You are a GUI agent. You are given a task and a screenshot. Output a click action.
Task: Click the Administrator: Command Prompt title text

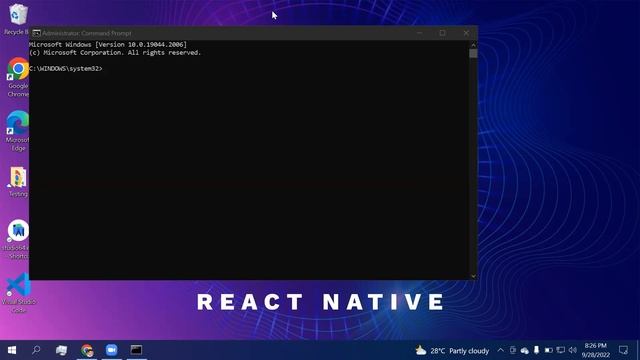click(x=87, y=33)
